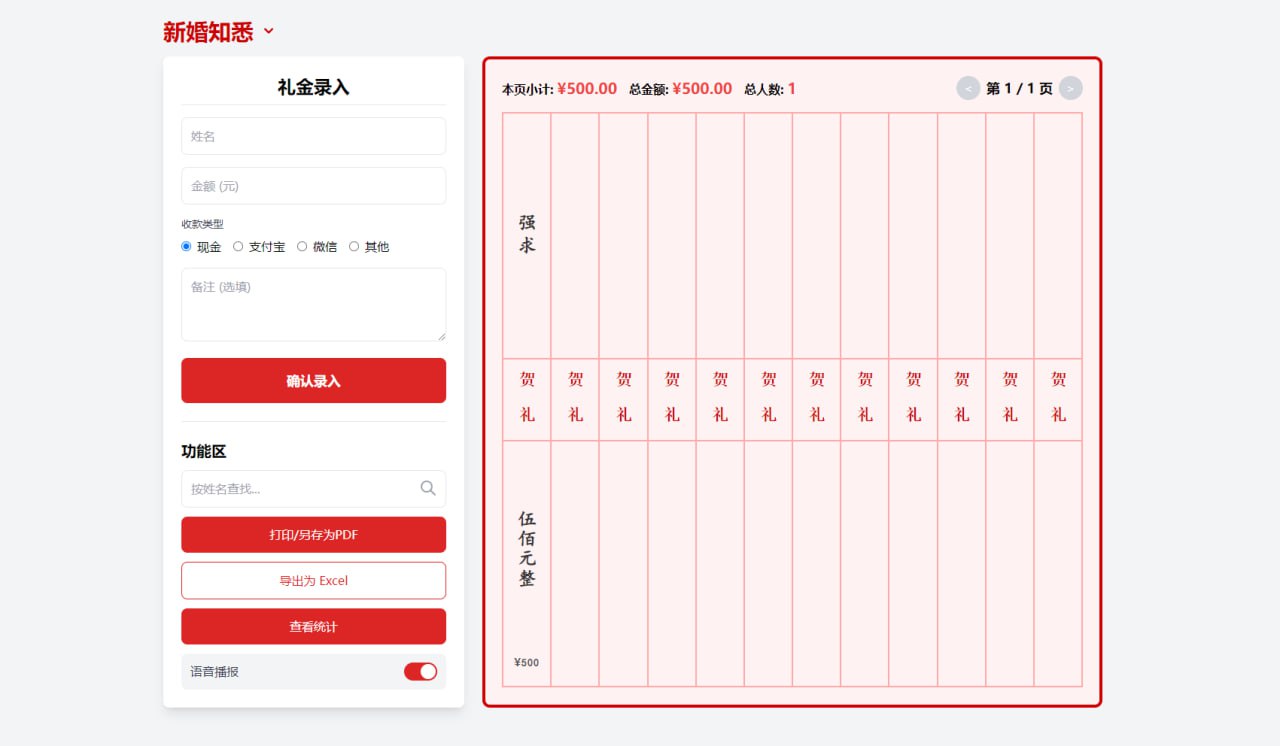
Task: Enable the 语音播报 voice announcement toggle
Action: point(421,671)
